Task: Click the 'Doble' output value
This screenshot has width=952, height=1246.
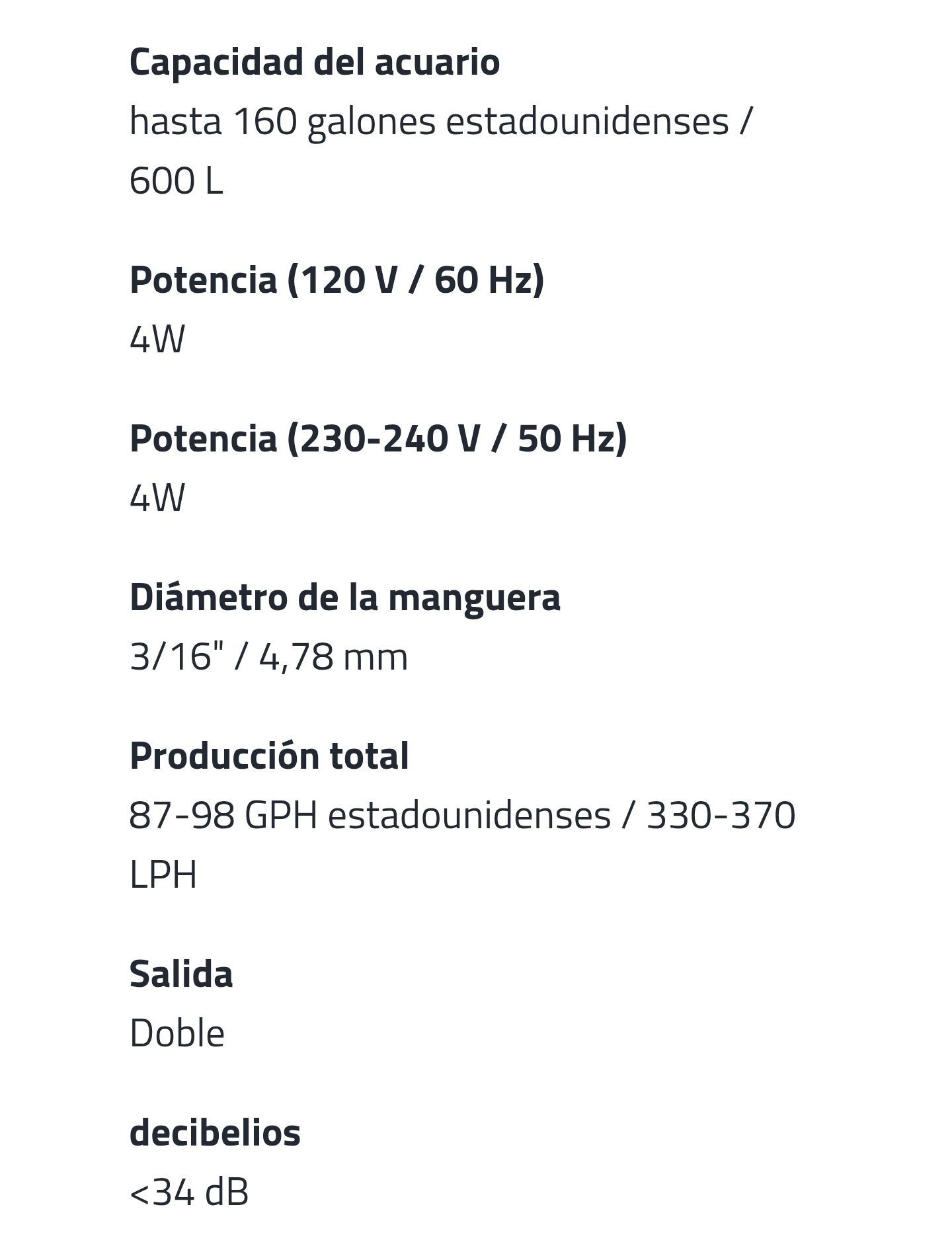Action: (x=177, y=1033)
